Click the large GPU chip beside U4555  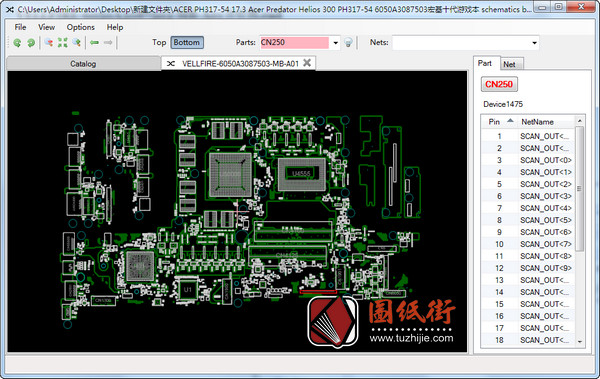(x=230, y=174)
